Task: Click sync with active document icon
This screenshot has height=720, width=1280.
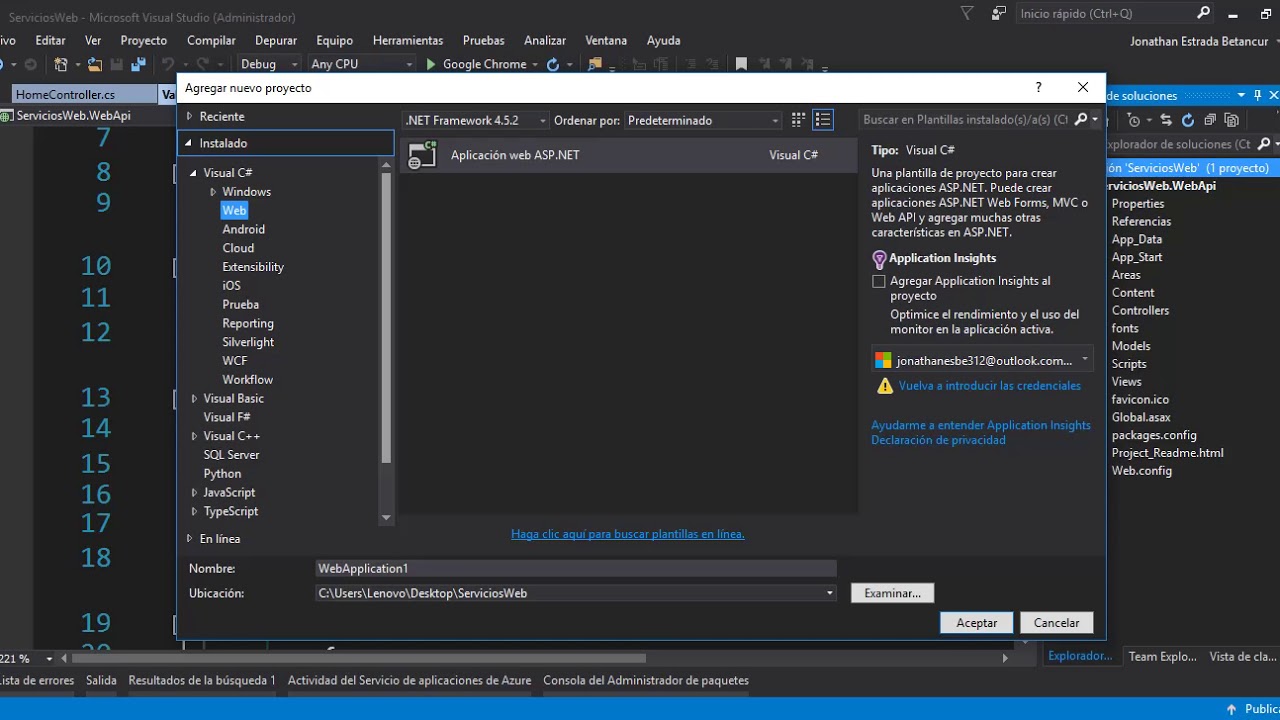Action: point(1166,120)
